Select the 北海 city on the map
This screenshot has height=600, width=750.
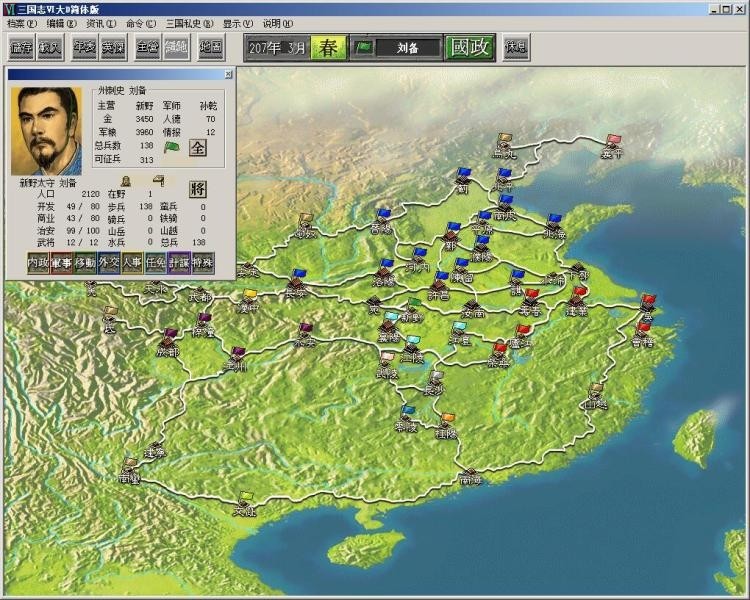[555, 227]
